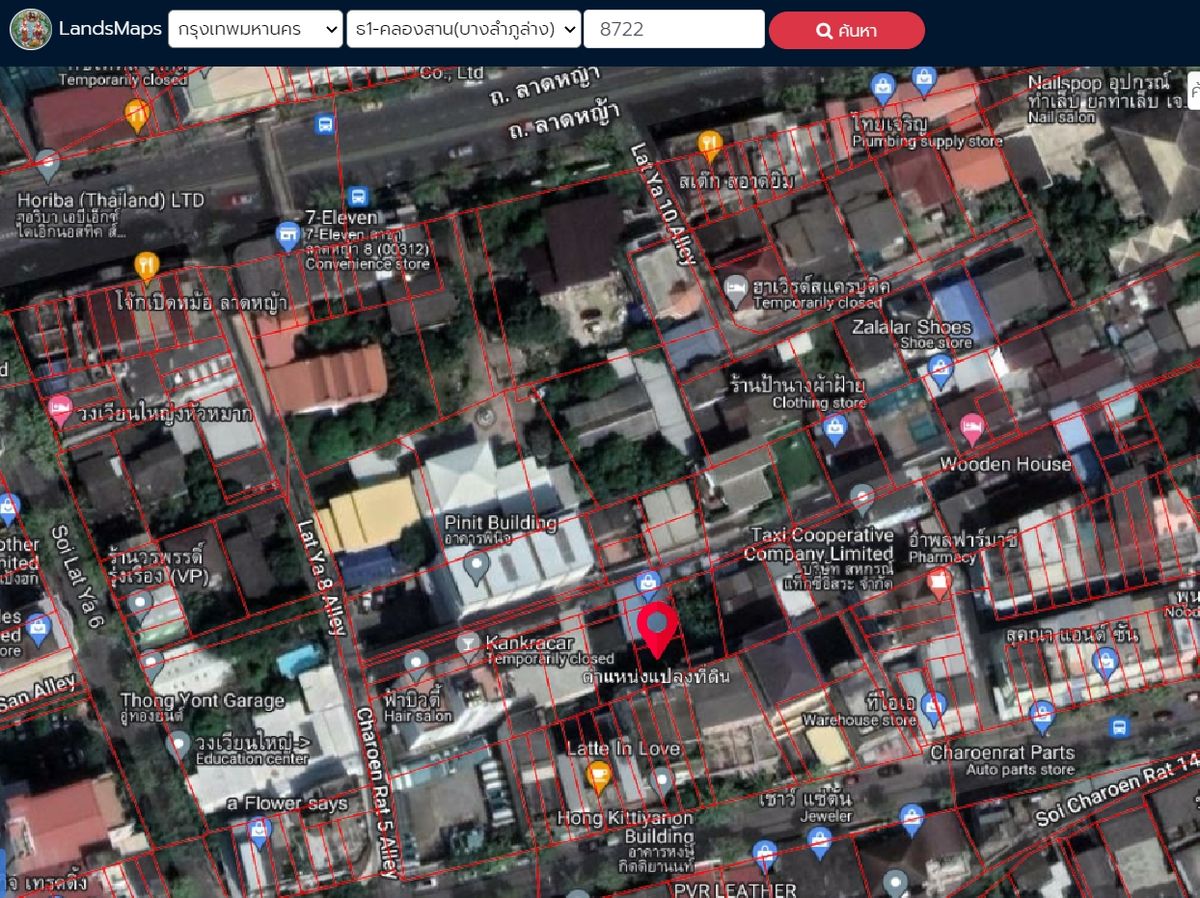Click the Kankracar gray marker
The image size is (1200, 898).
point(469,645)
